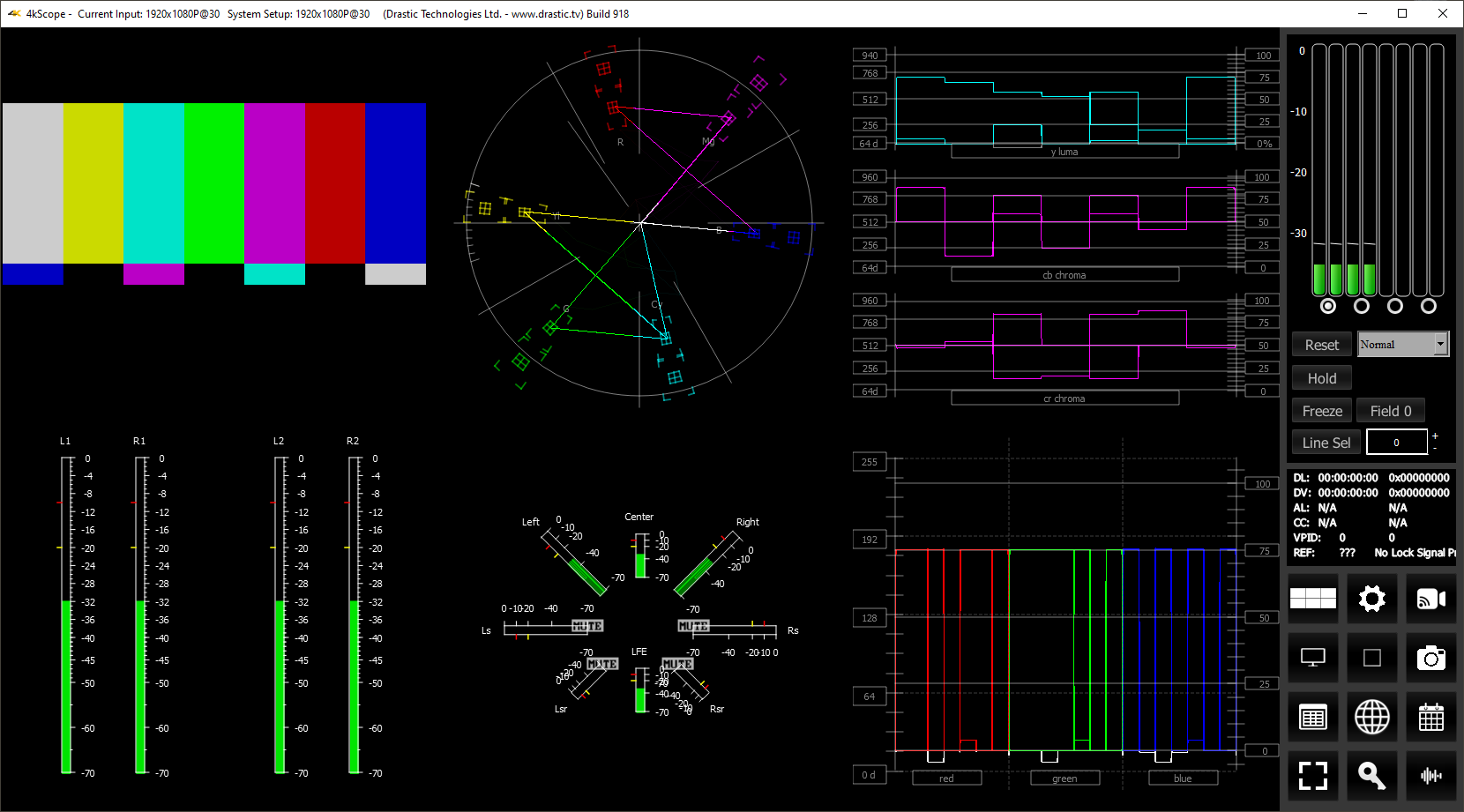Click the vectorscope display
The height and width of the screenshot is (812, 1464).
(x=639, y=222)
